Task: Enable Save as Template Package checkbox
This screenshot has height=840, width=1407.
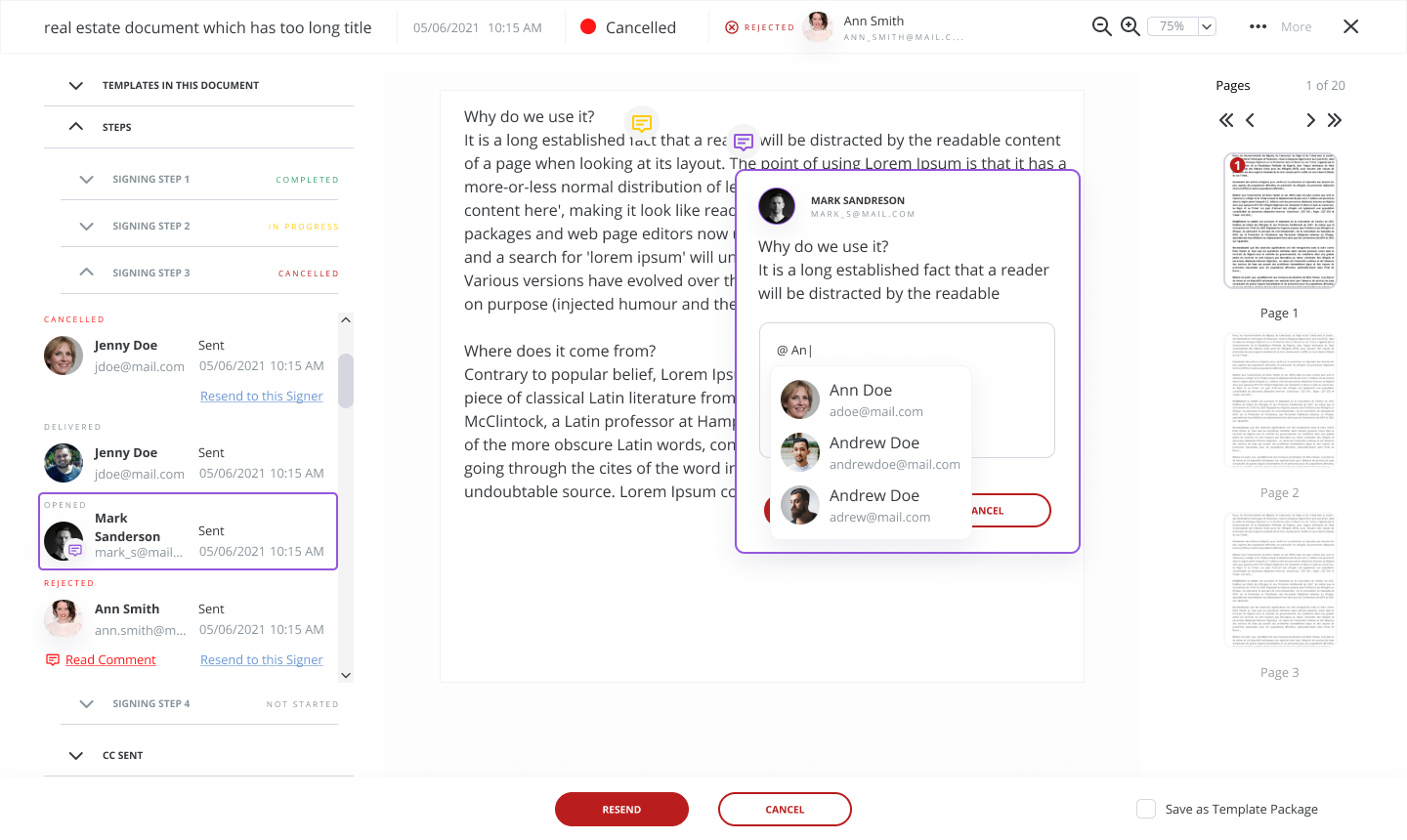Action: tap(1146, 809)
